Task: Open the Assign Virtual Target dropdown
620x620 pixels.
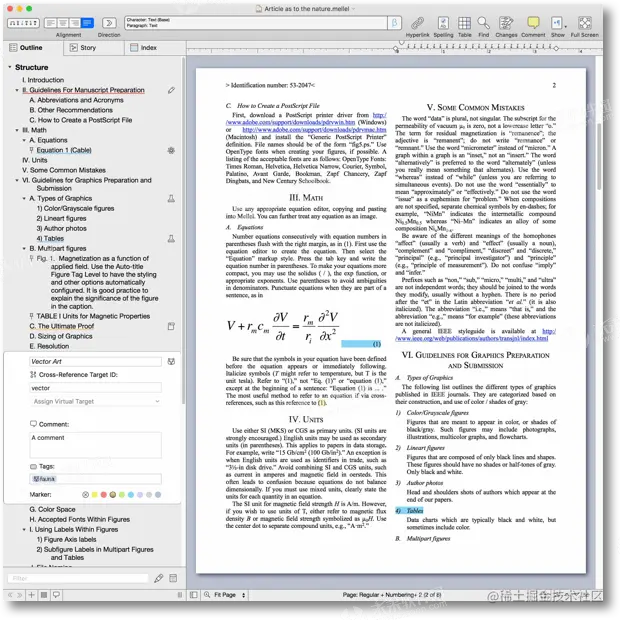Action: pyautogui.click(x=95, y=401)
